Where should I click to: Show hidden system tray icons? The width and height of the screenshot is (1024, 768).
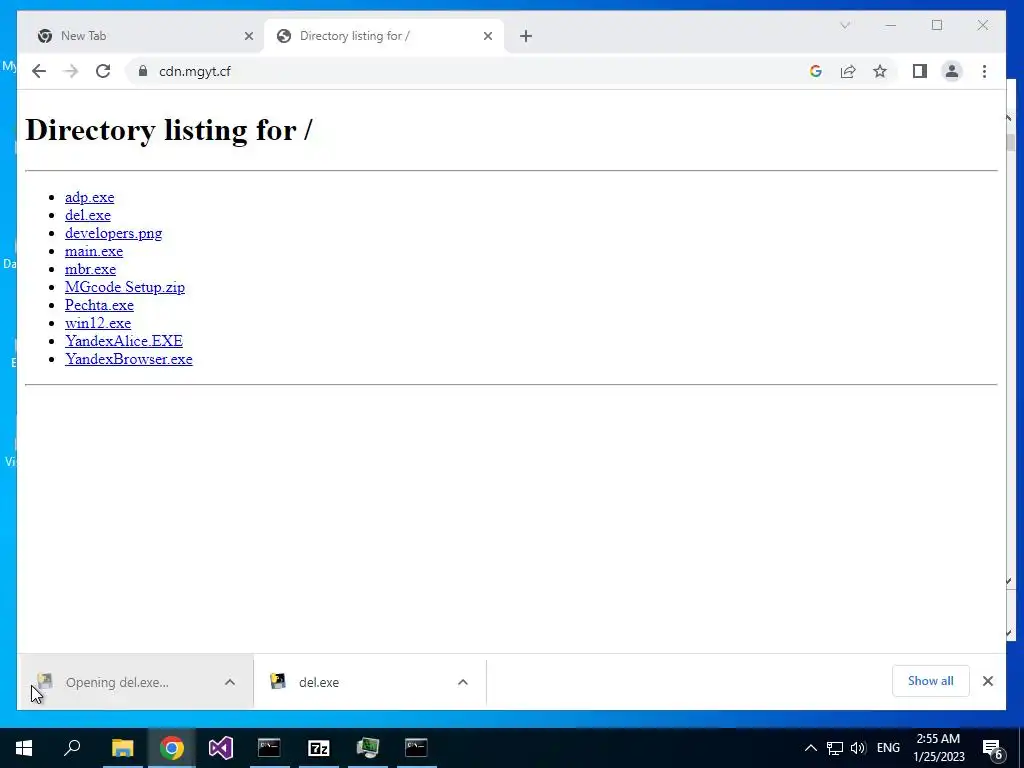810,748
